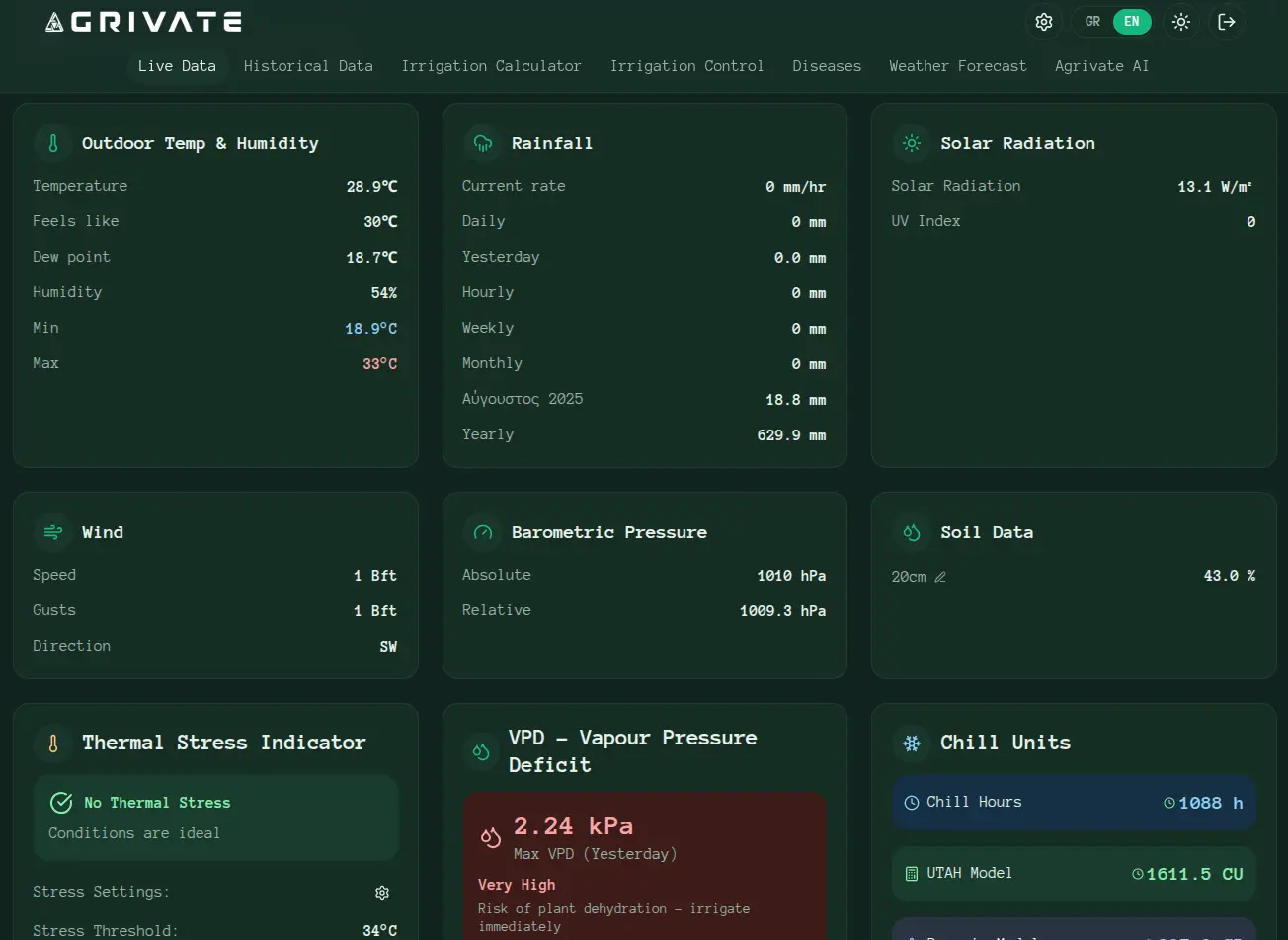Viewport: 1288px width, 940px height.
Task: Click the No Thermal Stress status box
Action: (x=215, y=818)
